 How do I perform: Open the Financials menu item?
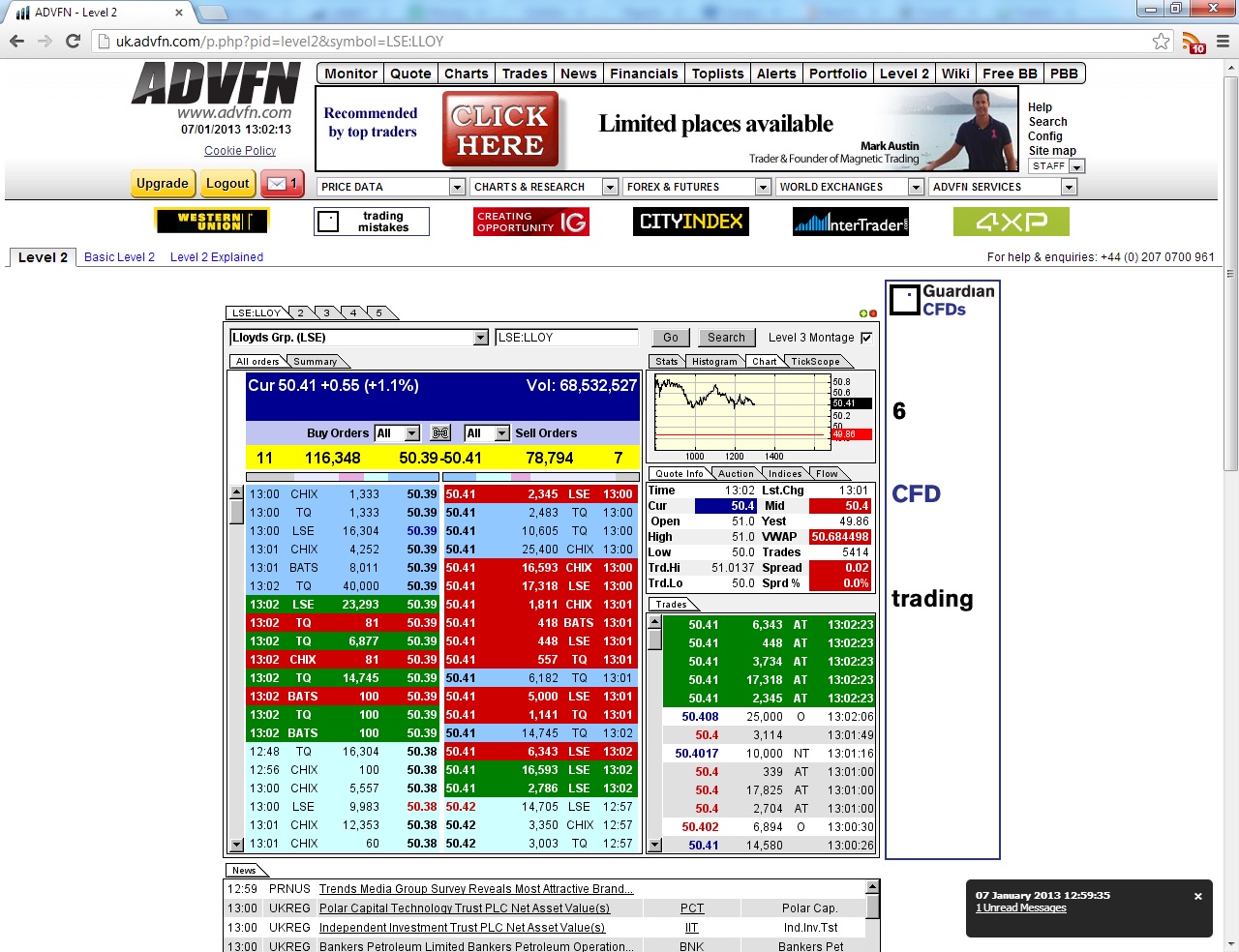click(644, 74)
